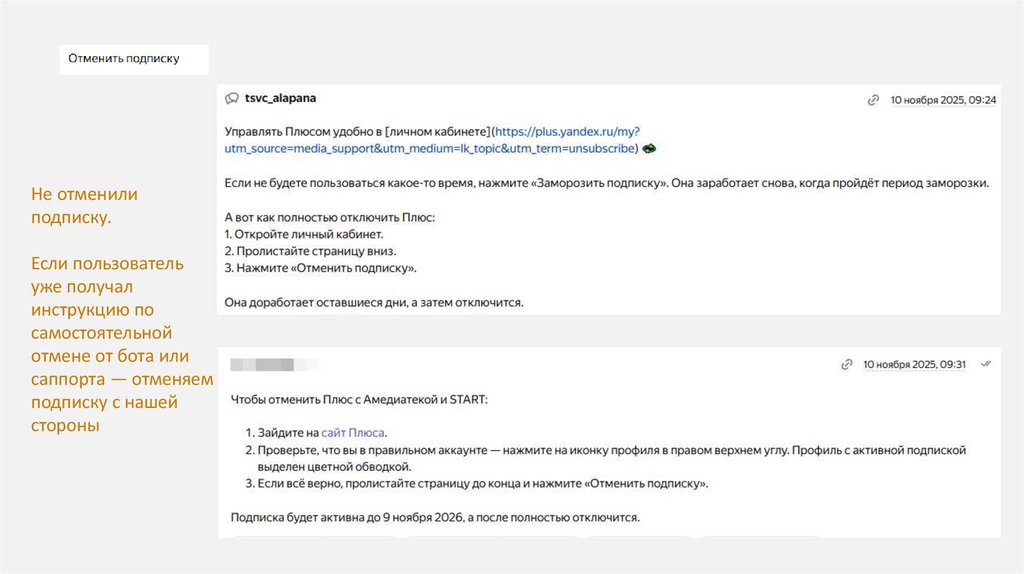Viewport: 1024px width, 574px height.
Task: Click the «Отменить подписку» label in top-left box
Action: [124, 59]
